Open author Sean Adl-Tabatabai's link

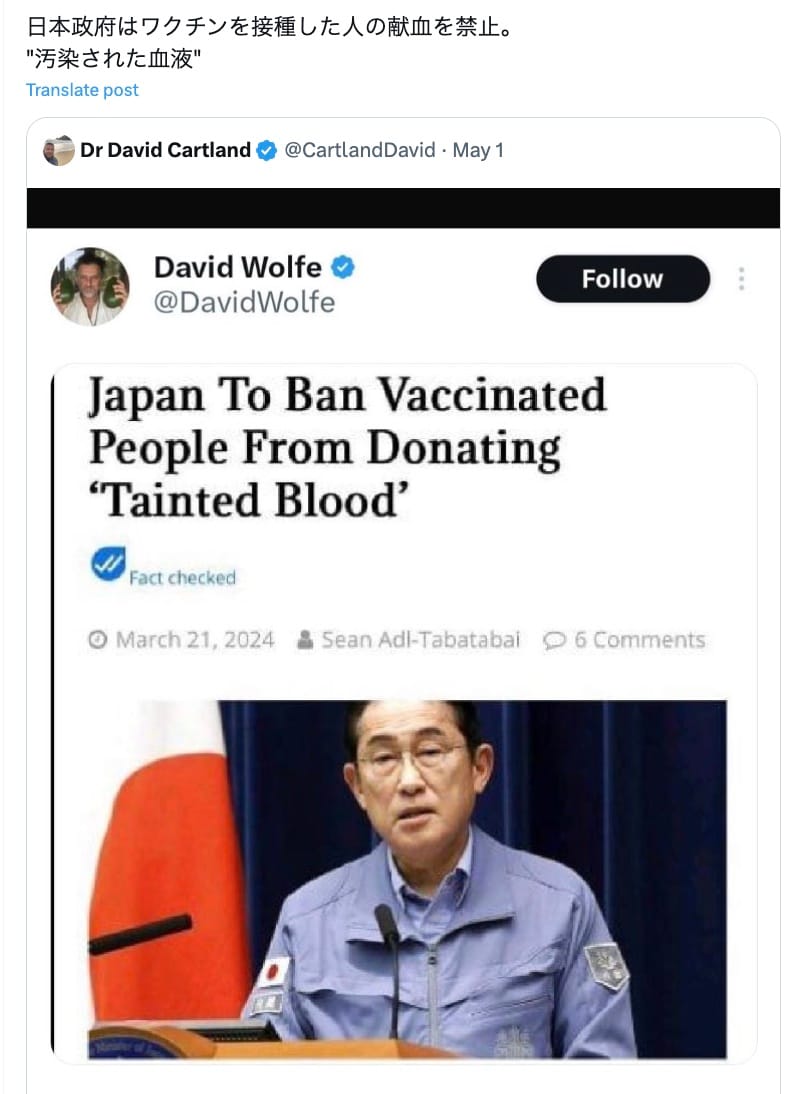point(420,640)
